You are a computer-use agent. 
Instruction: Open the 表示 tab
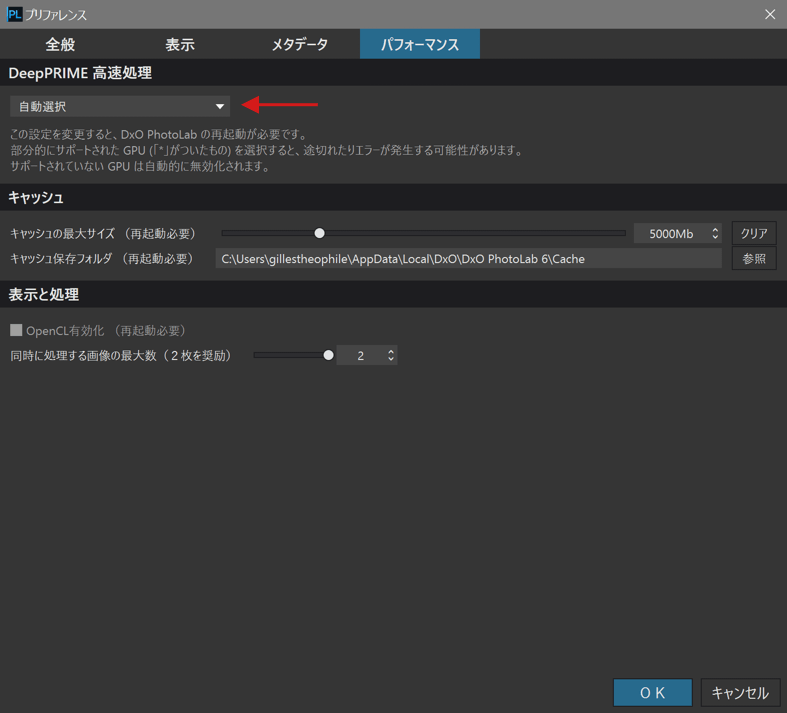click(x=180, y=44)
